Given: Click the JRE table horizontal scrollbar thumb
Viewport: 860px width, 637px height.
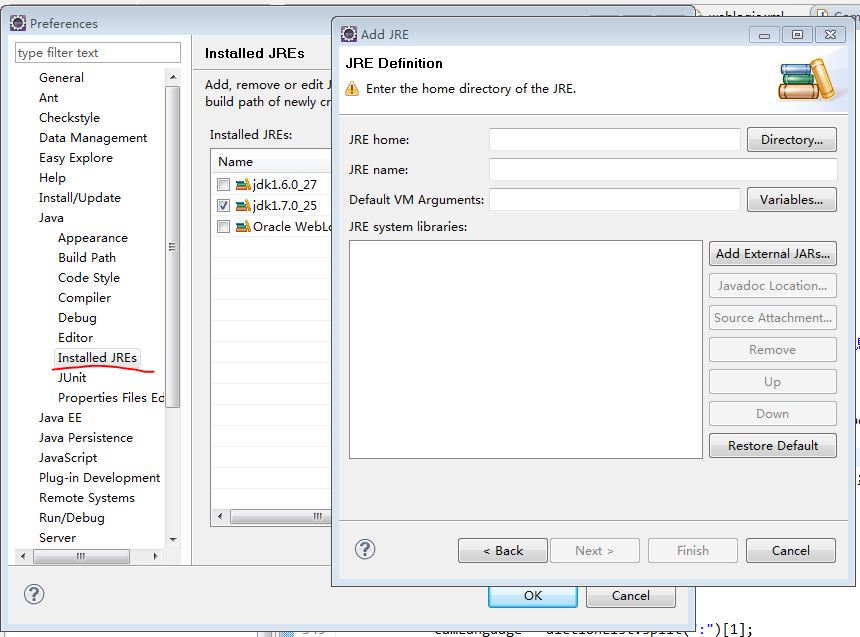Looking at the screenshot, I should pos(281,516).
